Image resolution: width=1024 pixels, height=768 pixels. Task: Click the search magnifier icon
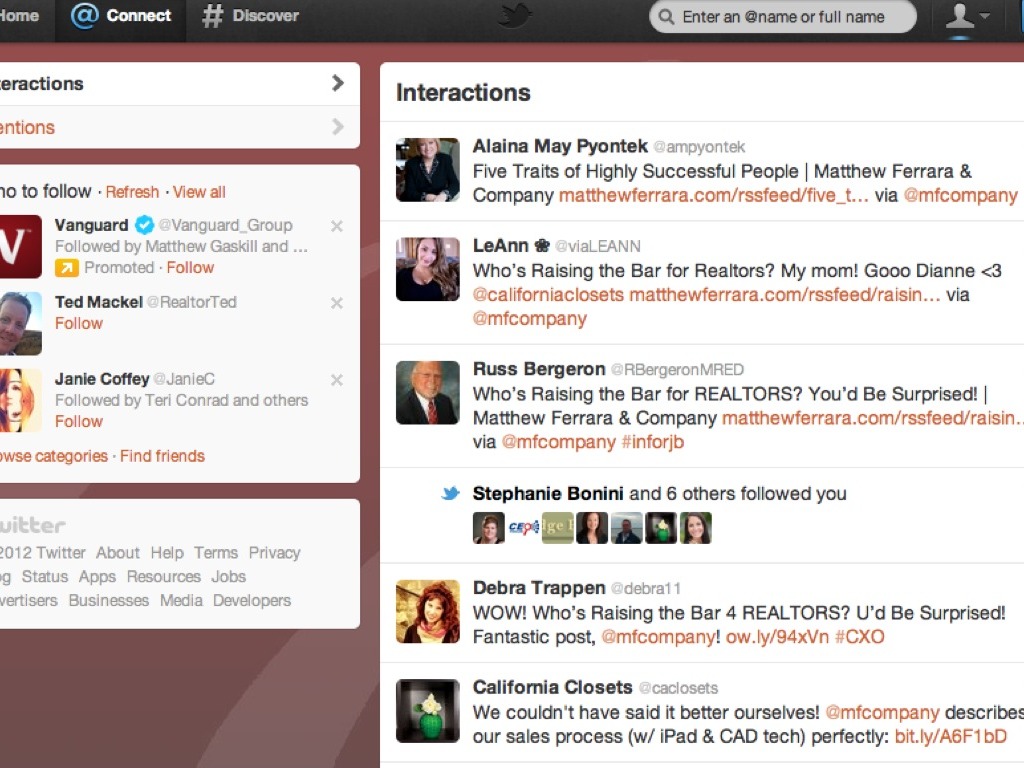666,17
